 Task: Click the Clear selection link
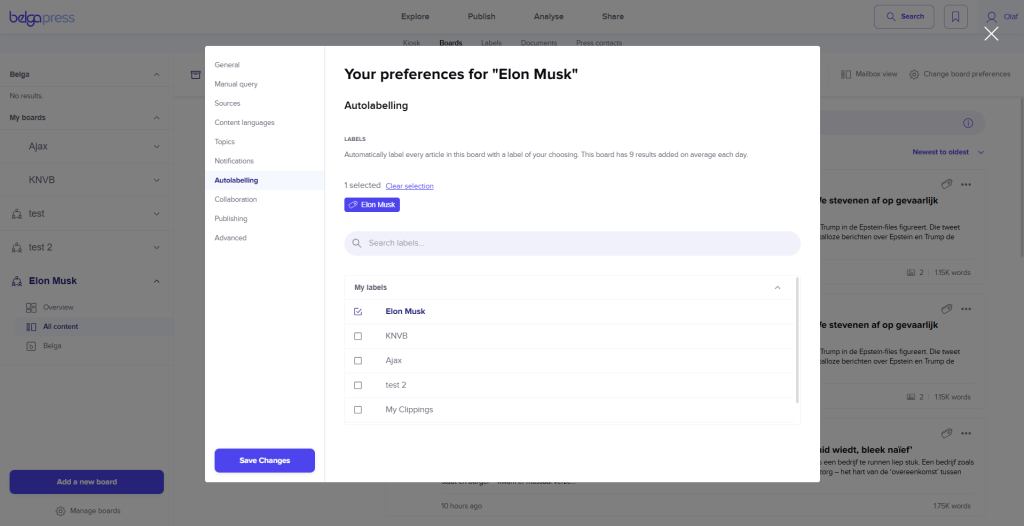[409, 186]
